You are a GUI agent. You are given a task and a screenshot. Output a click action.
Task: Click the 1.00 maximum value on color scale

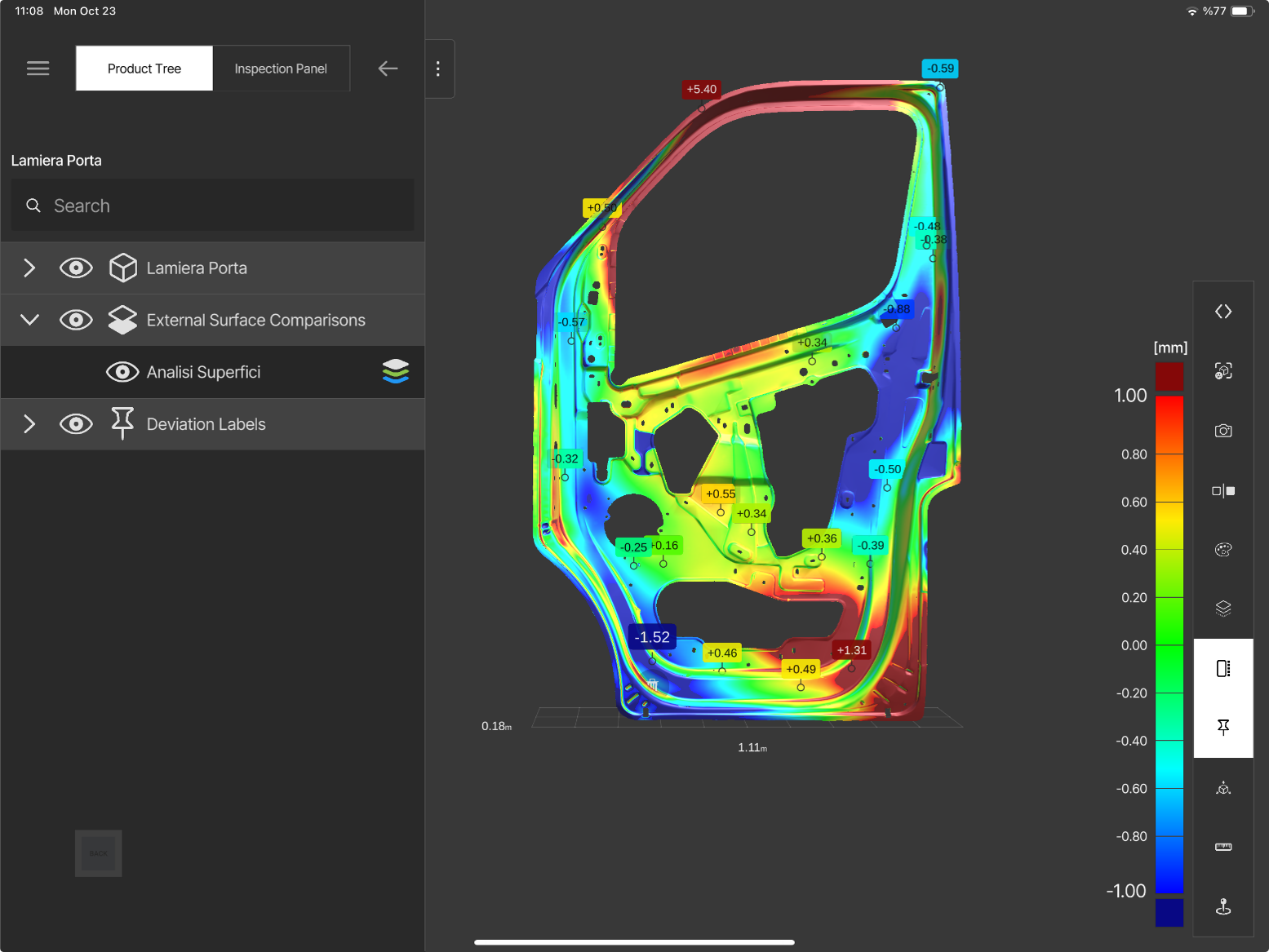coord(1130,396)
